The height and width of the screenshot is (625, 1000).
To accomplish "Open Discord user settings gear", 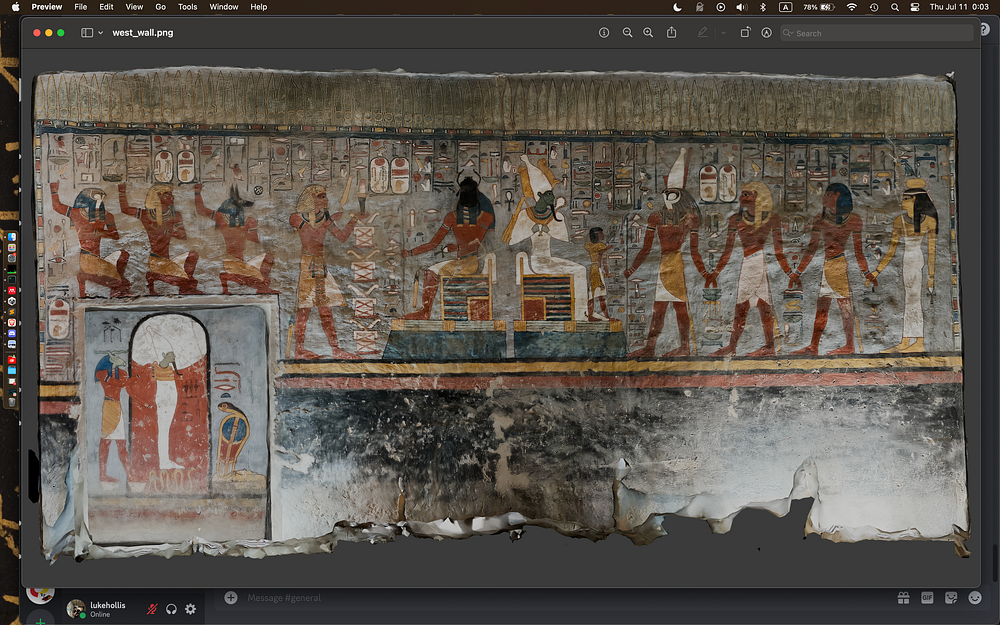I will point(190,609).
